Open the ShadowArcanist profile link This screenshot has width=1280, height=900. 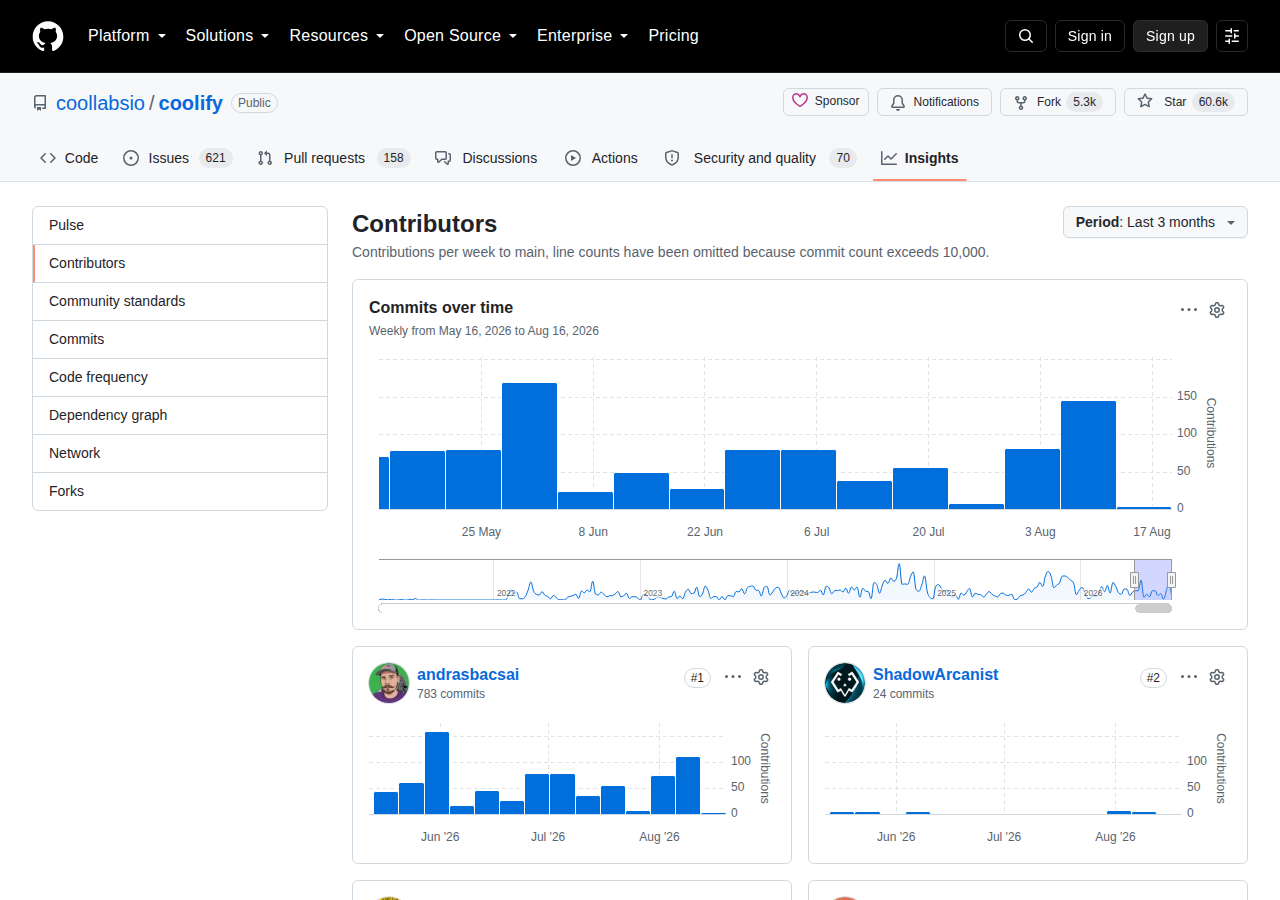(935, 675)
